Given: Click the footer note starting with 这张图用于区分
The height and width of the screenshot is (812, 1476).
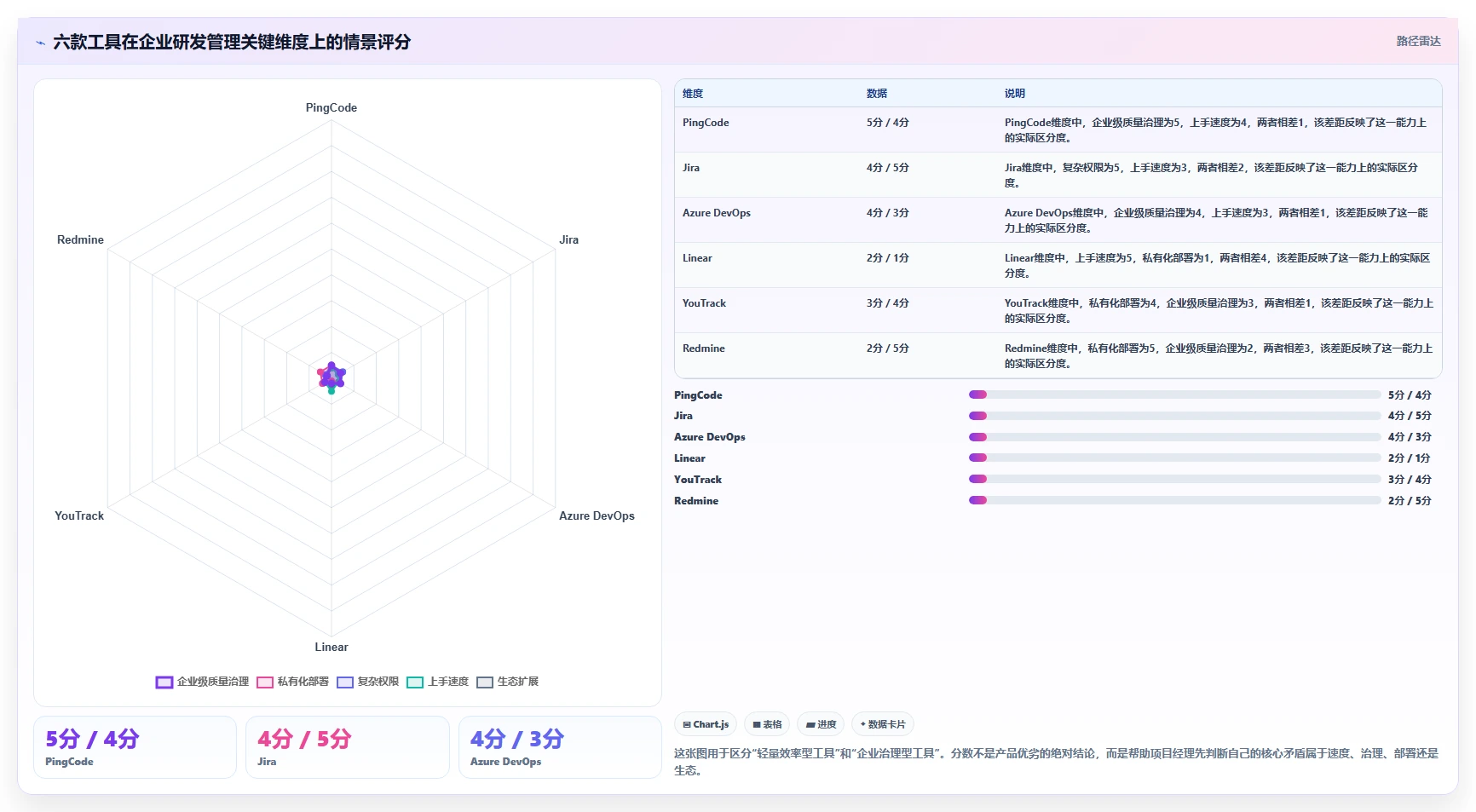Looking at the screenshot, I should [1056, 762].
